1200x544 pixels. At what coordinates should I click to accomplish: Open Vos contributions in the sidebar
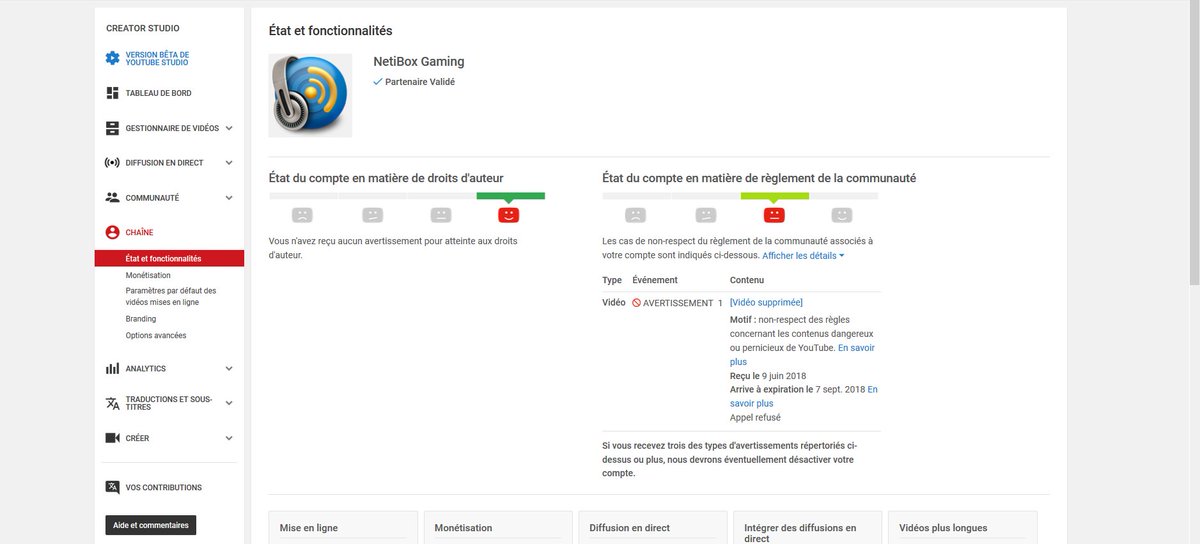163,488
